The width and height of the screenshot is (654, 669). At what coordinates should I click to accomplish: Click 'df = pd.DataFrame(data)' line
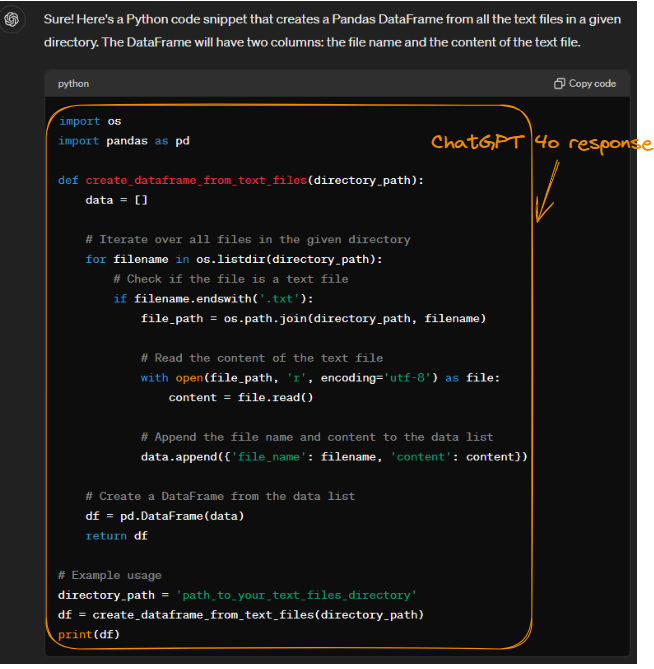pos(165,516)
